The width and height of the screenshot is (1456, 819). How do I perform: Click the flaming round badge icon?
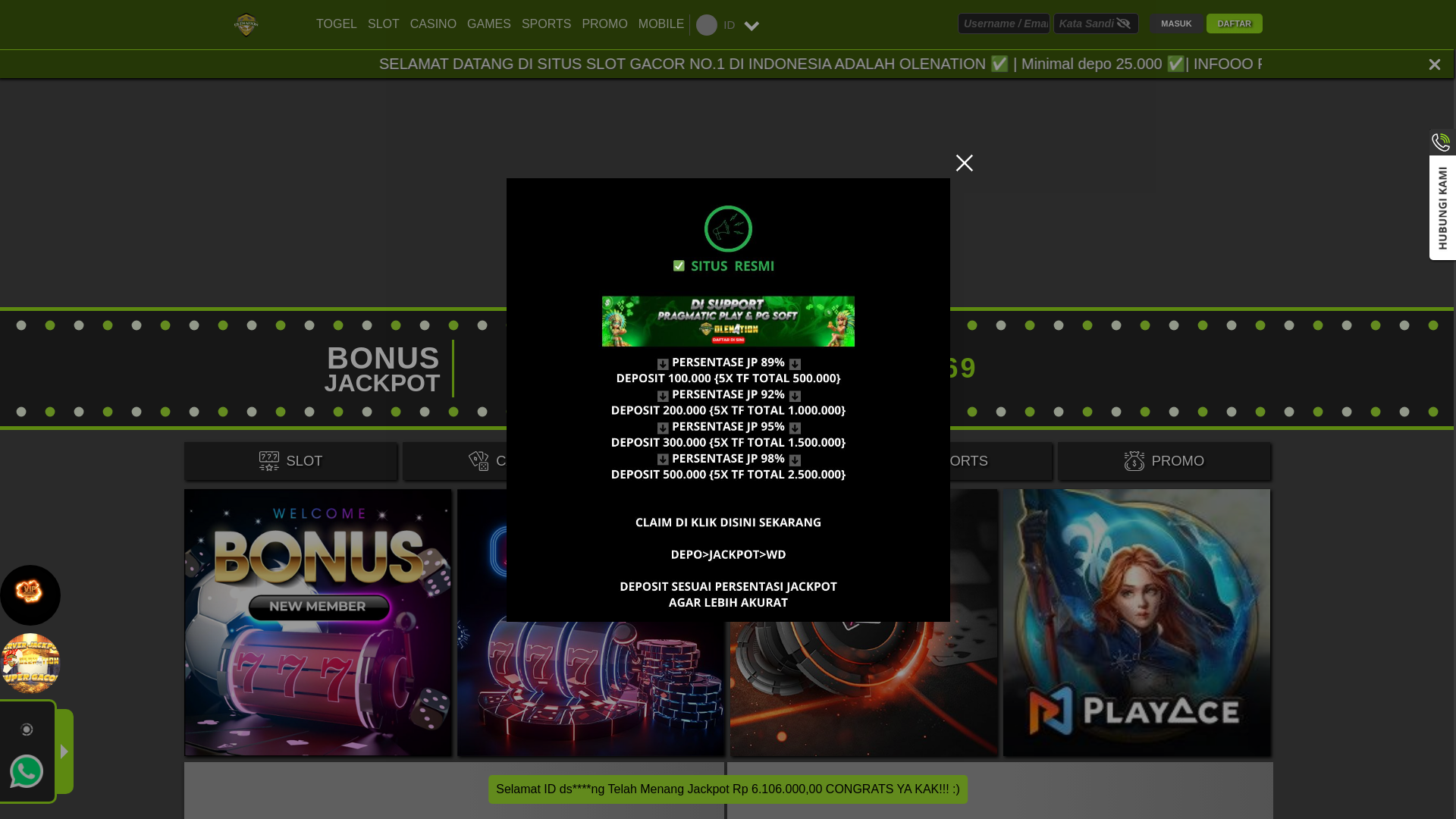(30, 595)
